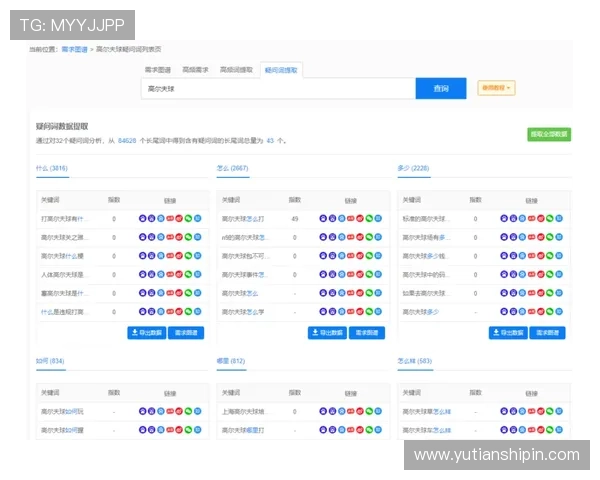Viewport: 600px width, 480px height.
Task: Click red Weibo icon in 高尔夫球场有多 row
Action: (x=540, y=237)
